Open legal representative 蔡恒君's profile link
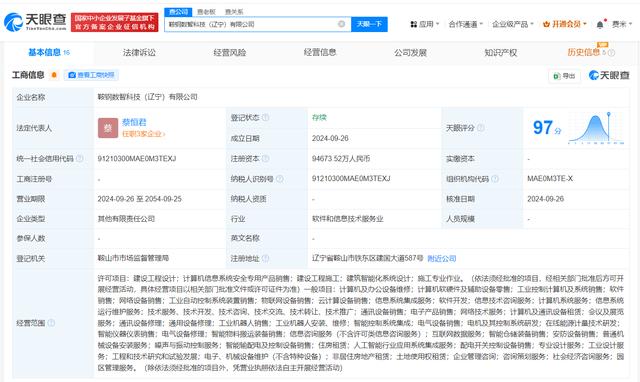 134,122
